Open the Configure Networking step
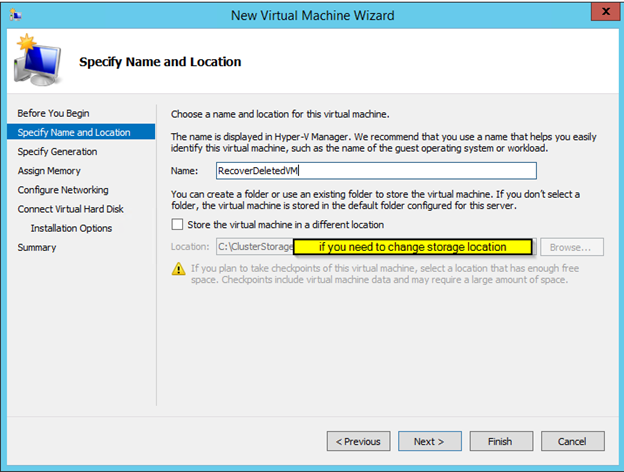 coord(63,189)
